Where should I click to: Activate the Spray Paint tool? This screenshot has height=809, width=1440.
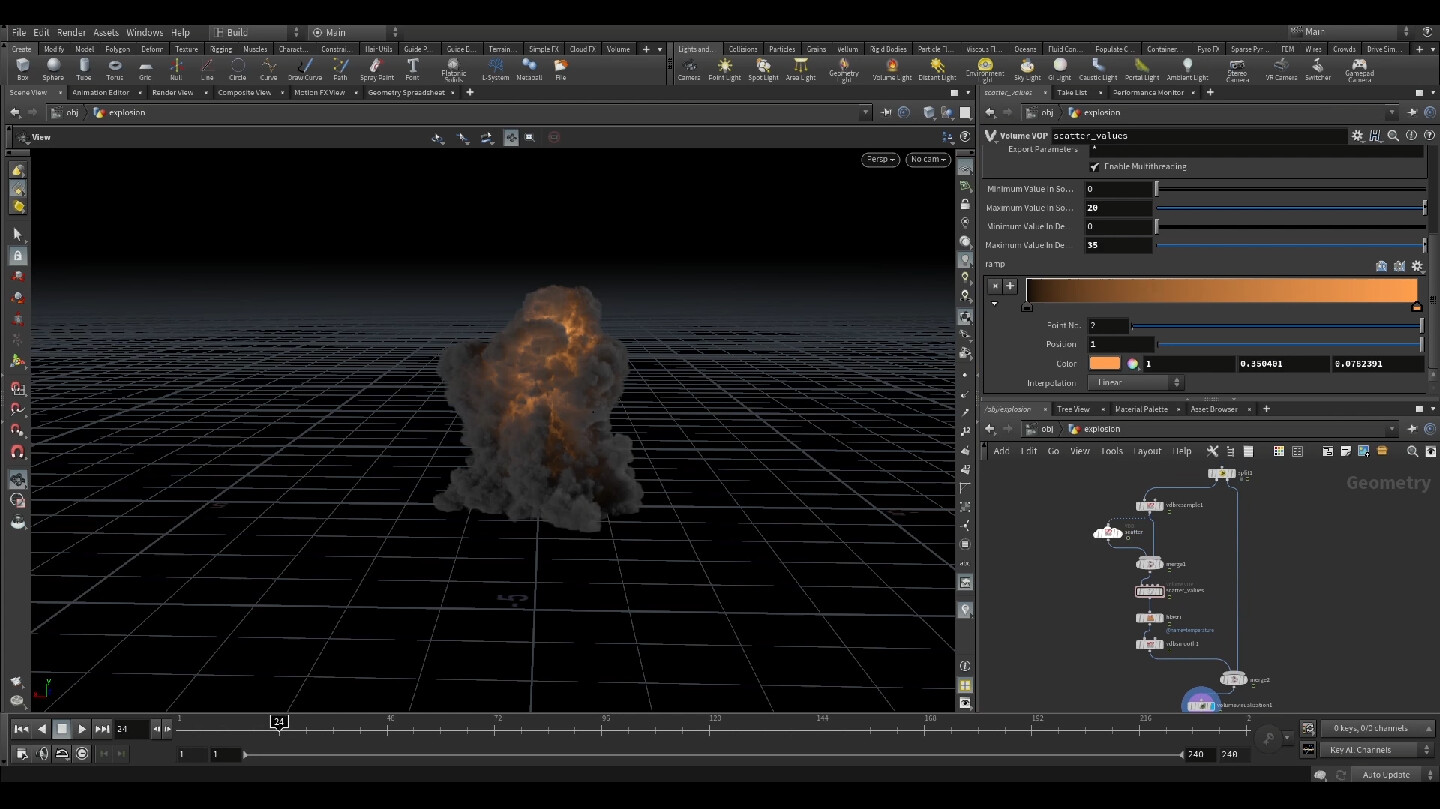[375, 67]
